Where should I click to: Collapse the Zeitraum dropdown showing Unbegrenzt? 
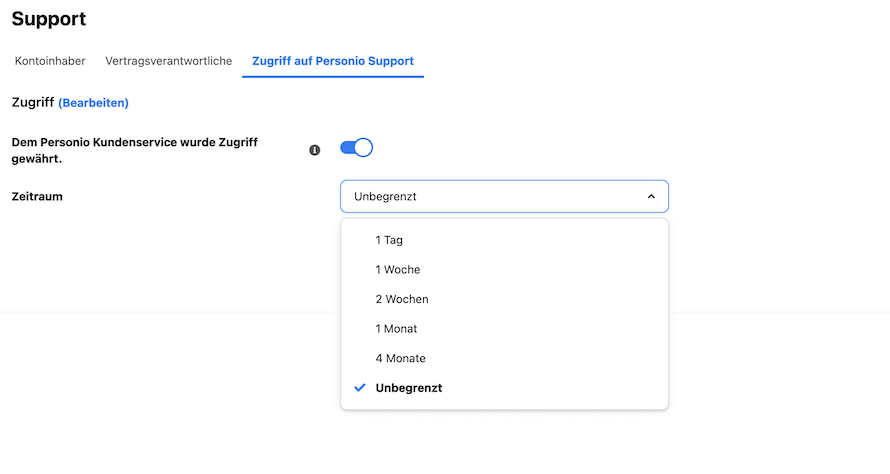coord(504,196)
